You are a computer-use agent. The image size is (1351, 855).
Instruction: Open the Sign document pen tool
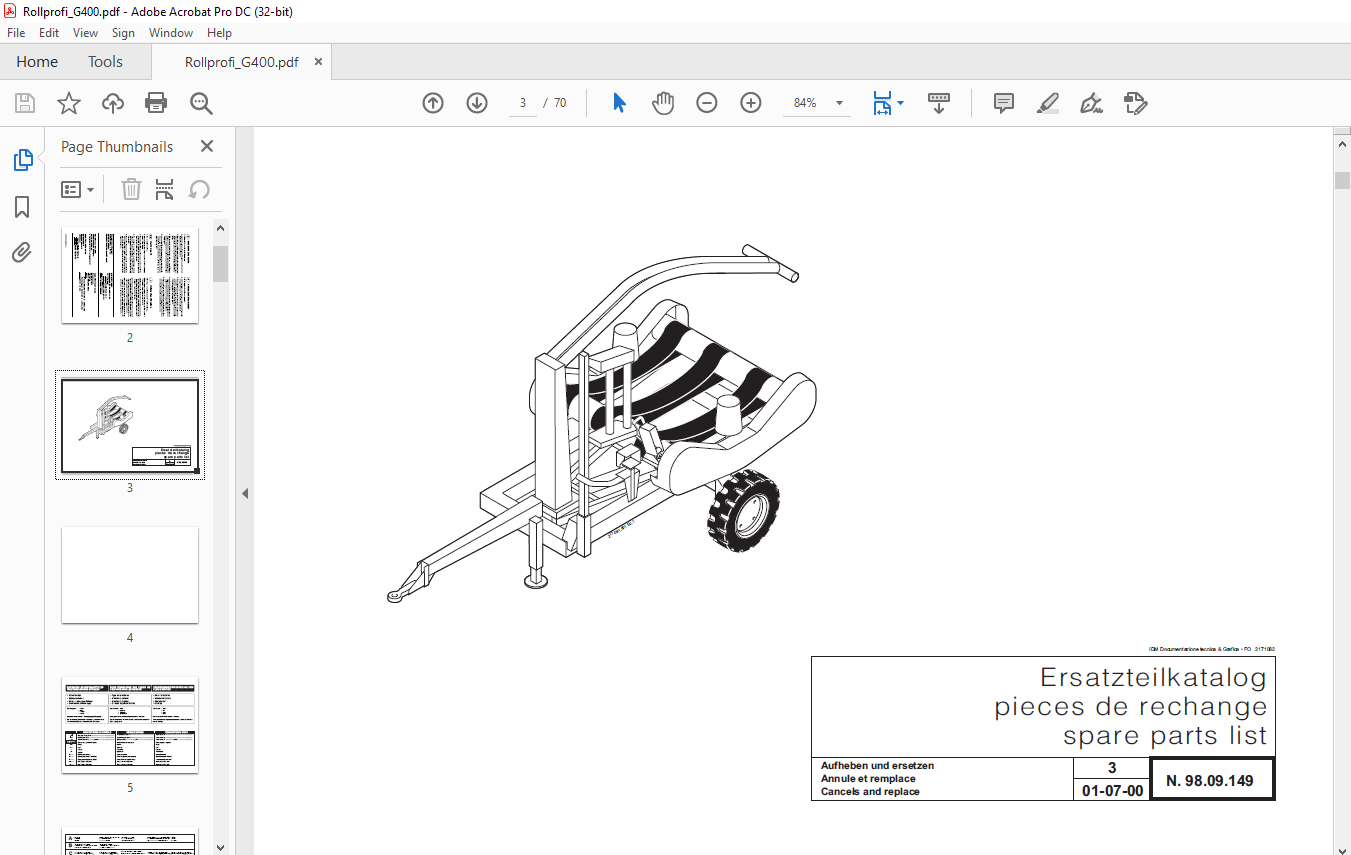tap(1091, 103)
